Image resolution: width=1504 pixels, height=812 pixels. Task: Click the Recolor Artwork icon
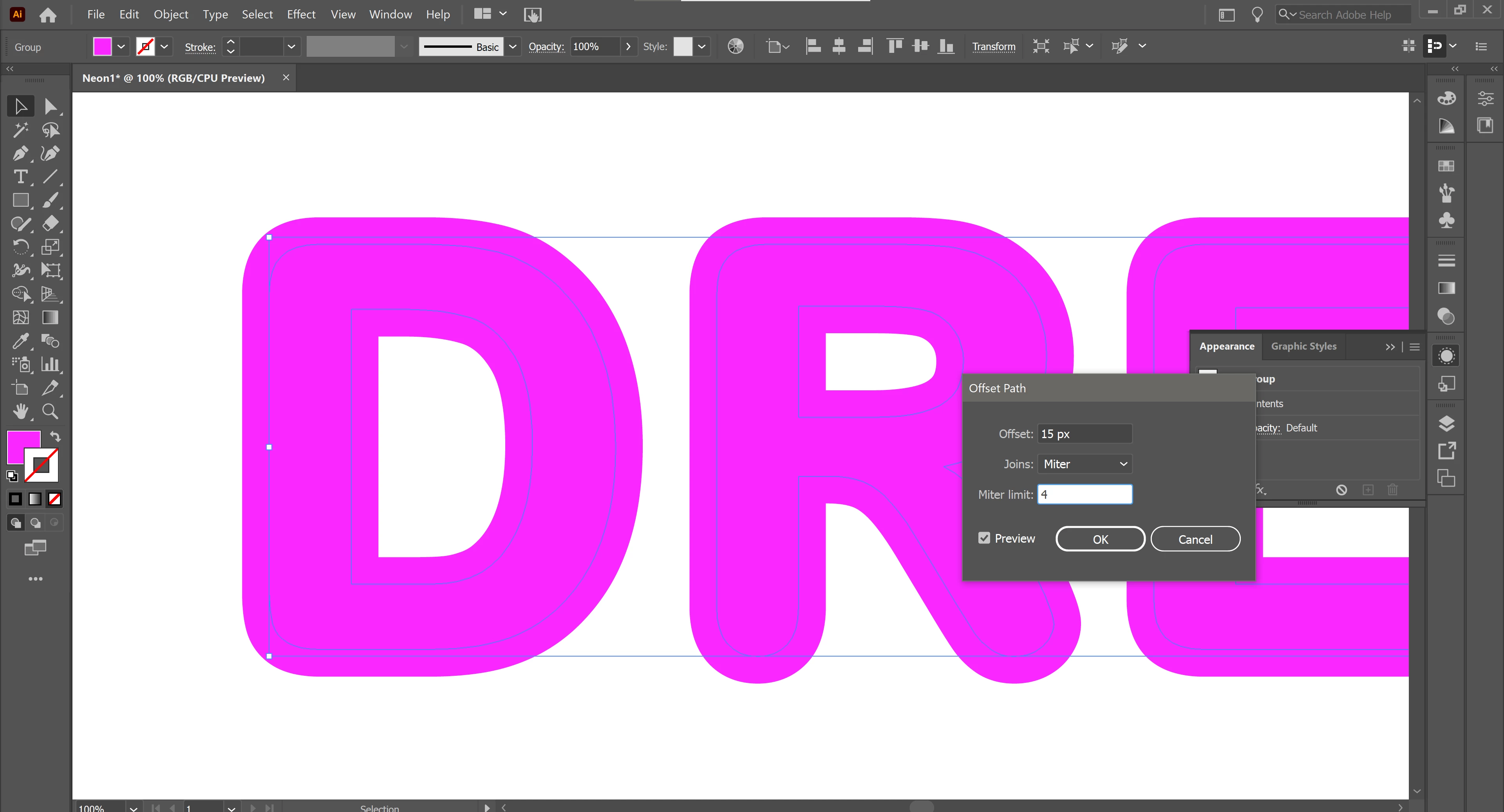coord(736,47)
